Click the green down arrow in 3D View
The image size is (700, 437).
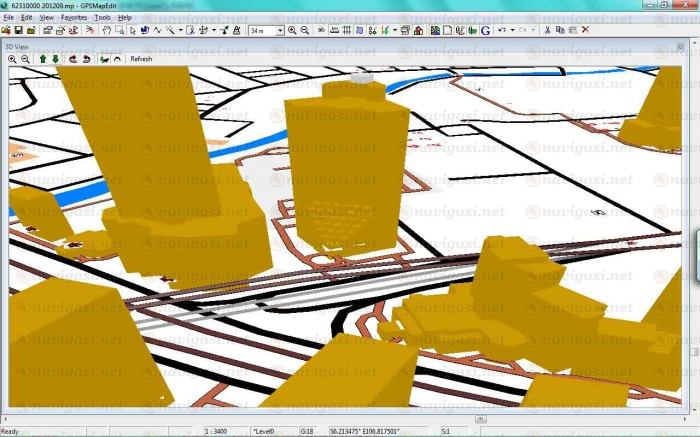tap(55, 59)
